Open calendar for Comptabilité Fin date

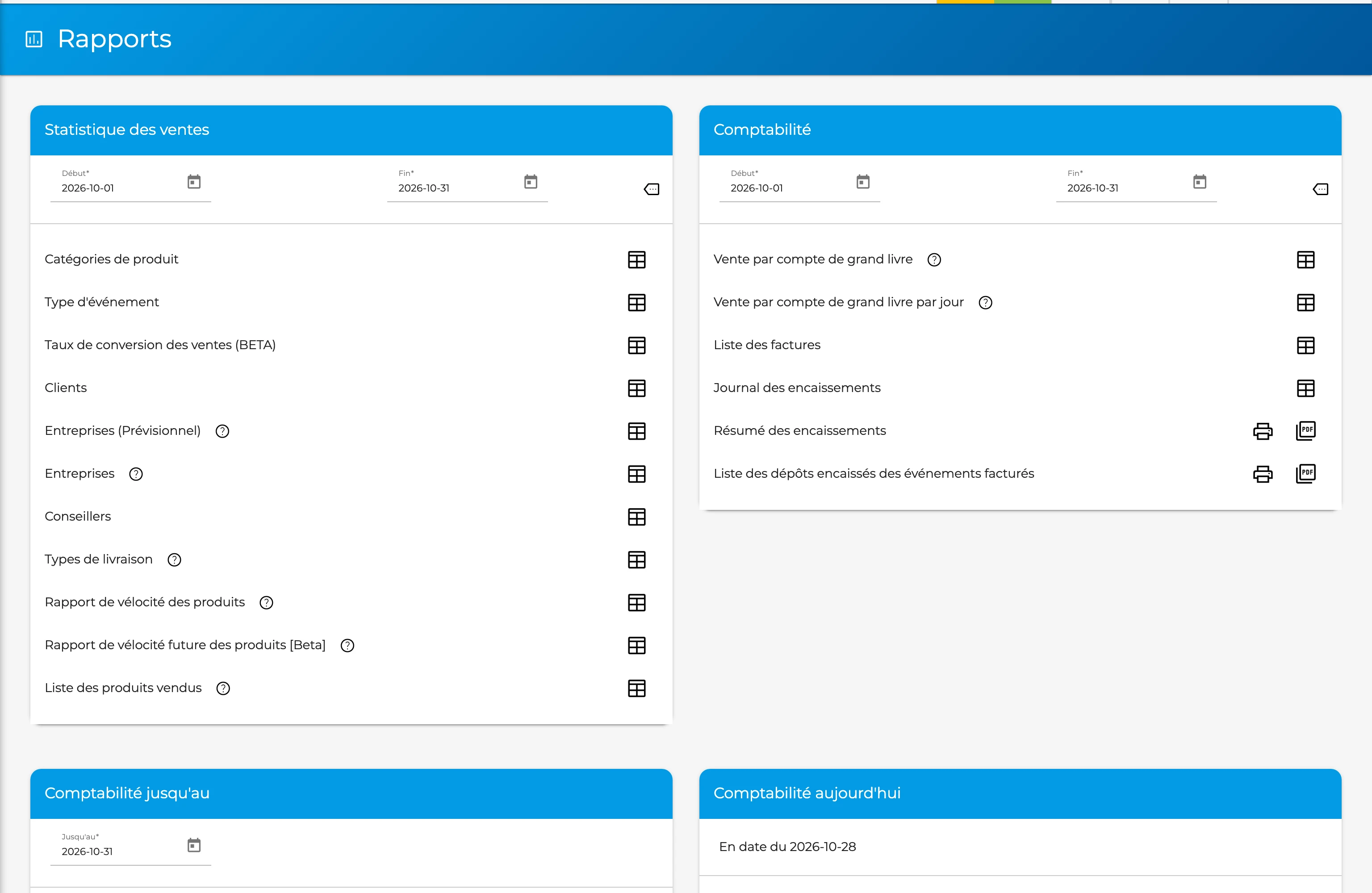coord(1200,182)
